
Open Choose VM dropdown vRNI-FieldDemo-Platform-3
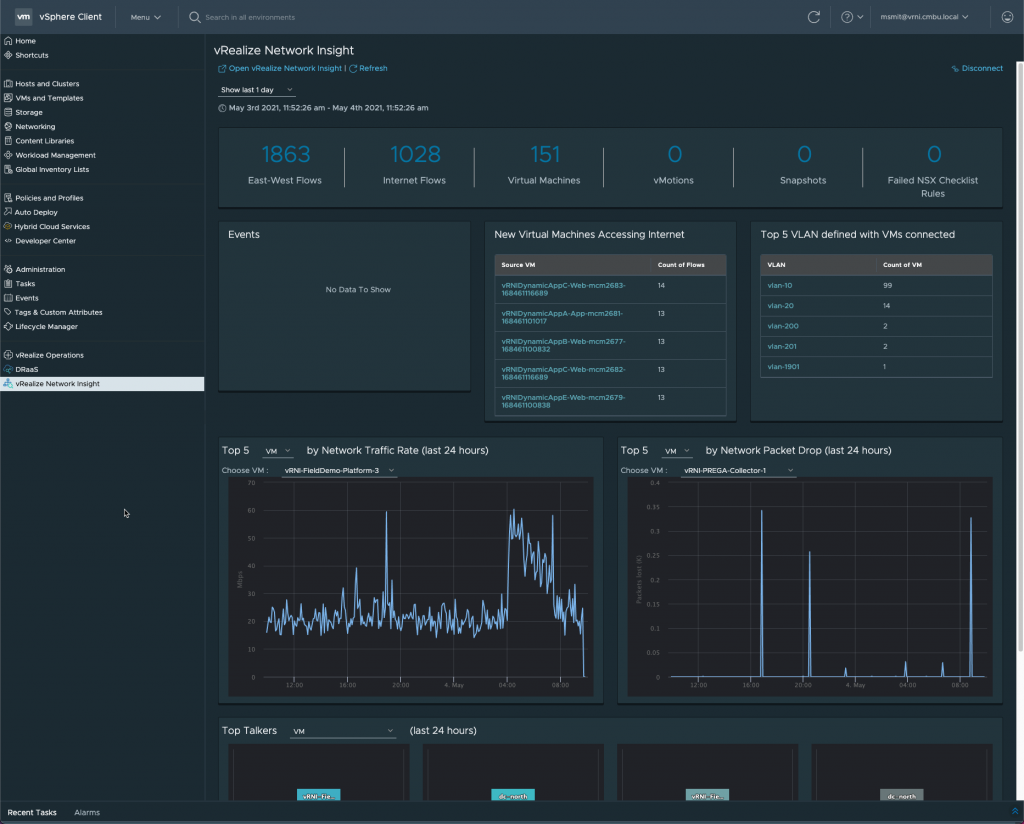point(339,471)
